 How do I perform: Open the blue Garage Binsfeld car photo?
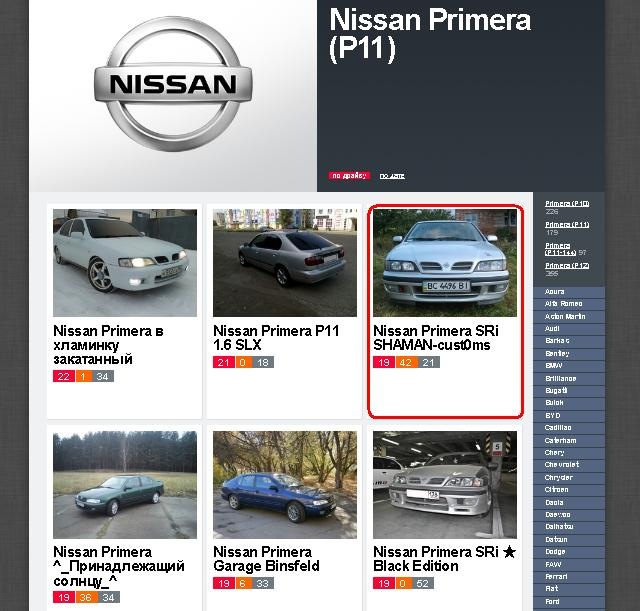(285, 485)
